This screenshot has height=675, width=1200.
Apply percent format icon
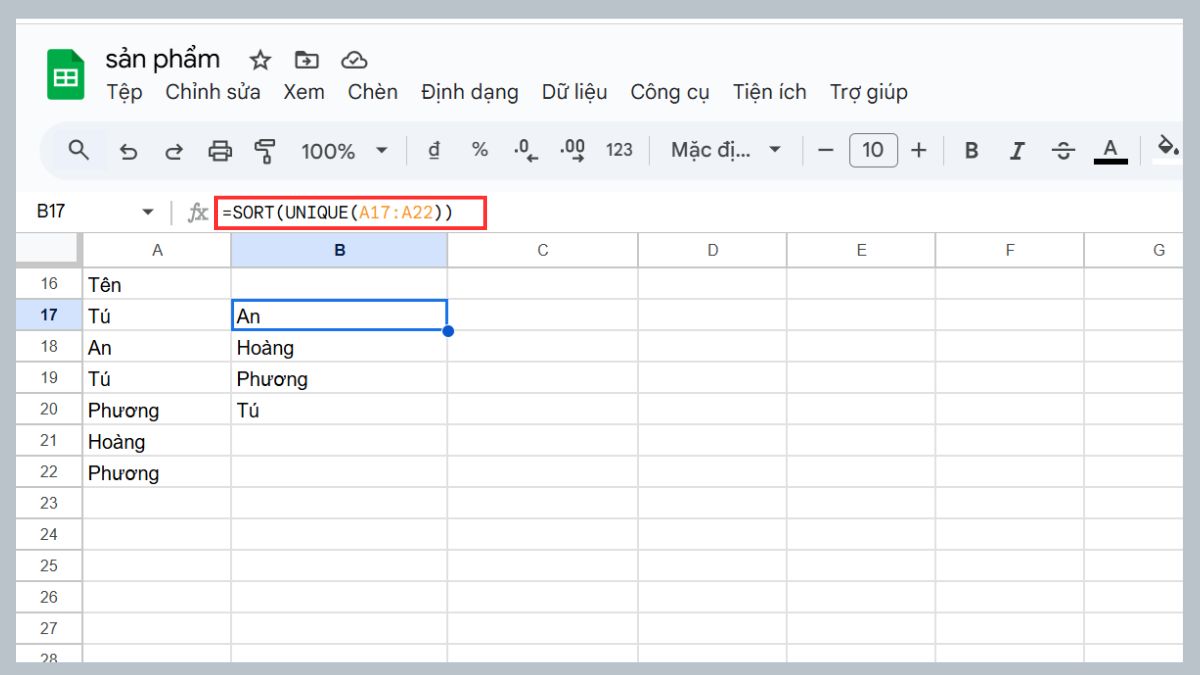(480, 150)
